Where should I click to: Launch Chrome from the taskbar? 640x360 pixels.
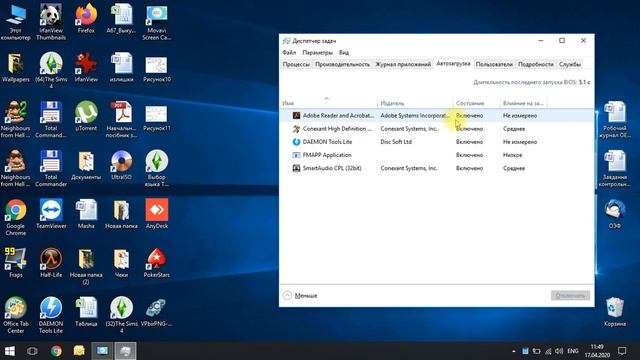(56, 351)
